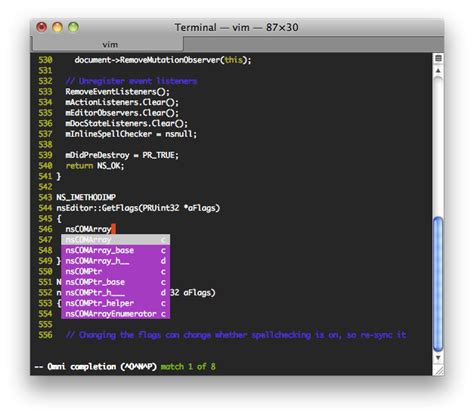Viewport: 474px width, 417px height.
Task: Click 'mInlineSpellChecker = nsnull;' line
Action: tap(131, 134)
